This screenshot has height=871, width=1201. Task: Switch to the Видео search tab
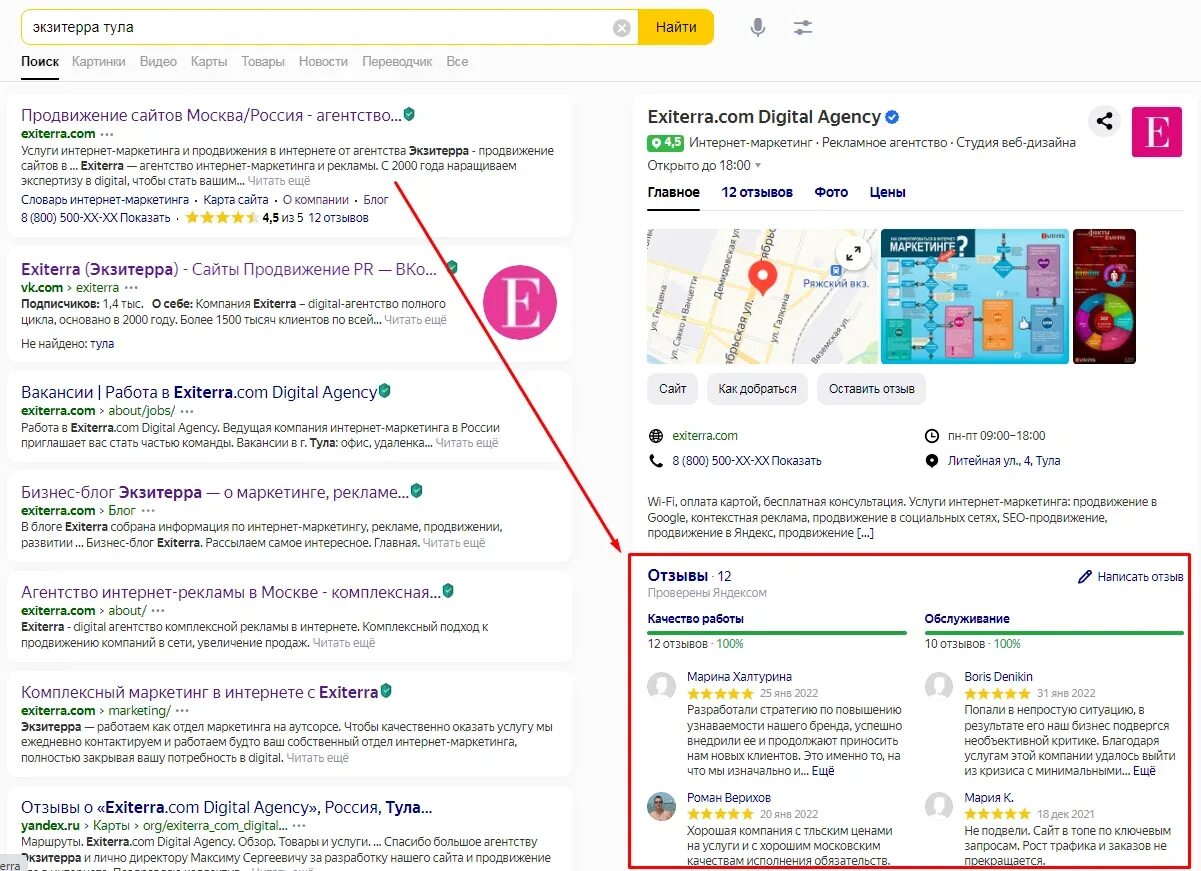tap(158, 61)
